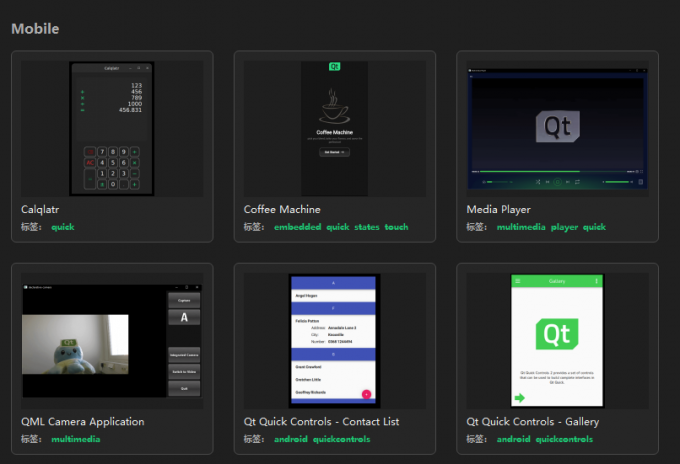
Task: Open the Contact List example thumbnail
Action: (x=334, y=340)
